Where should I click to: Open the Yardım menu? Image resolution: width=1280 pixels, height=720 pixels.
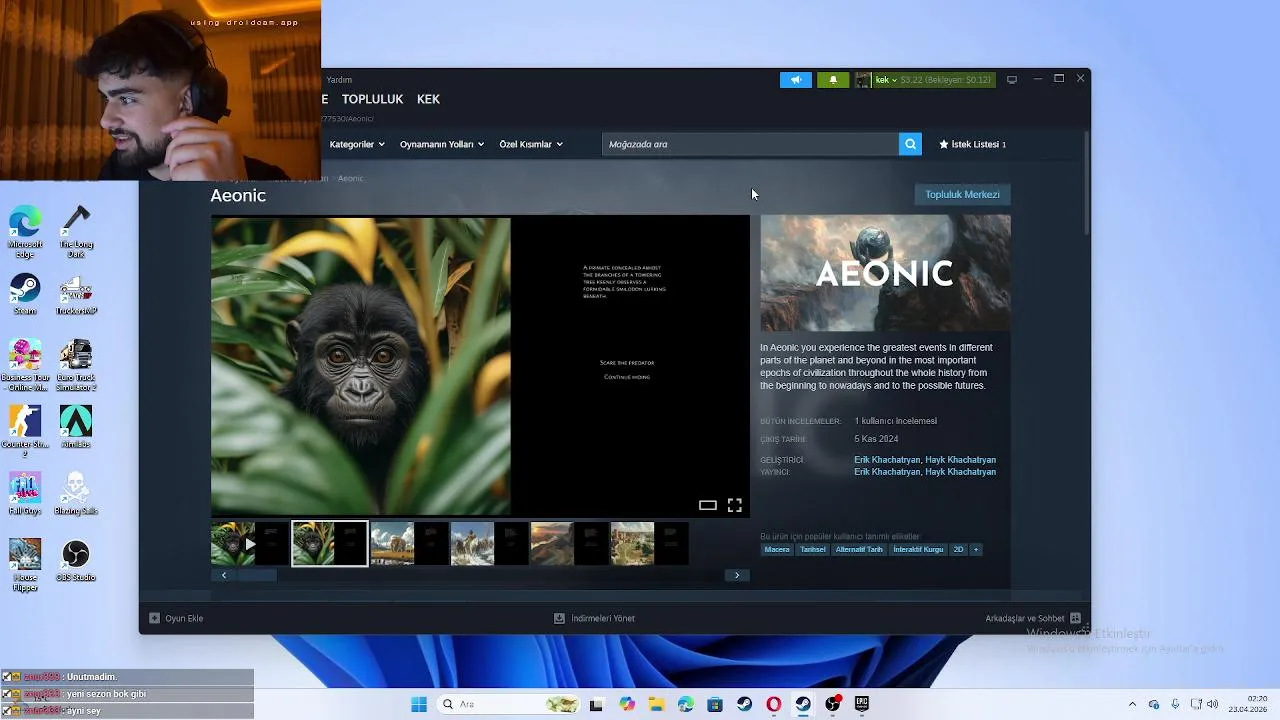[x=339, y=80]
